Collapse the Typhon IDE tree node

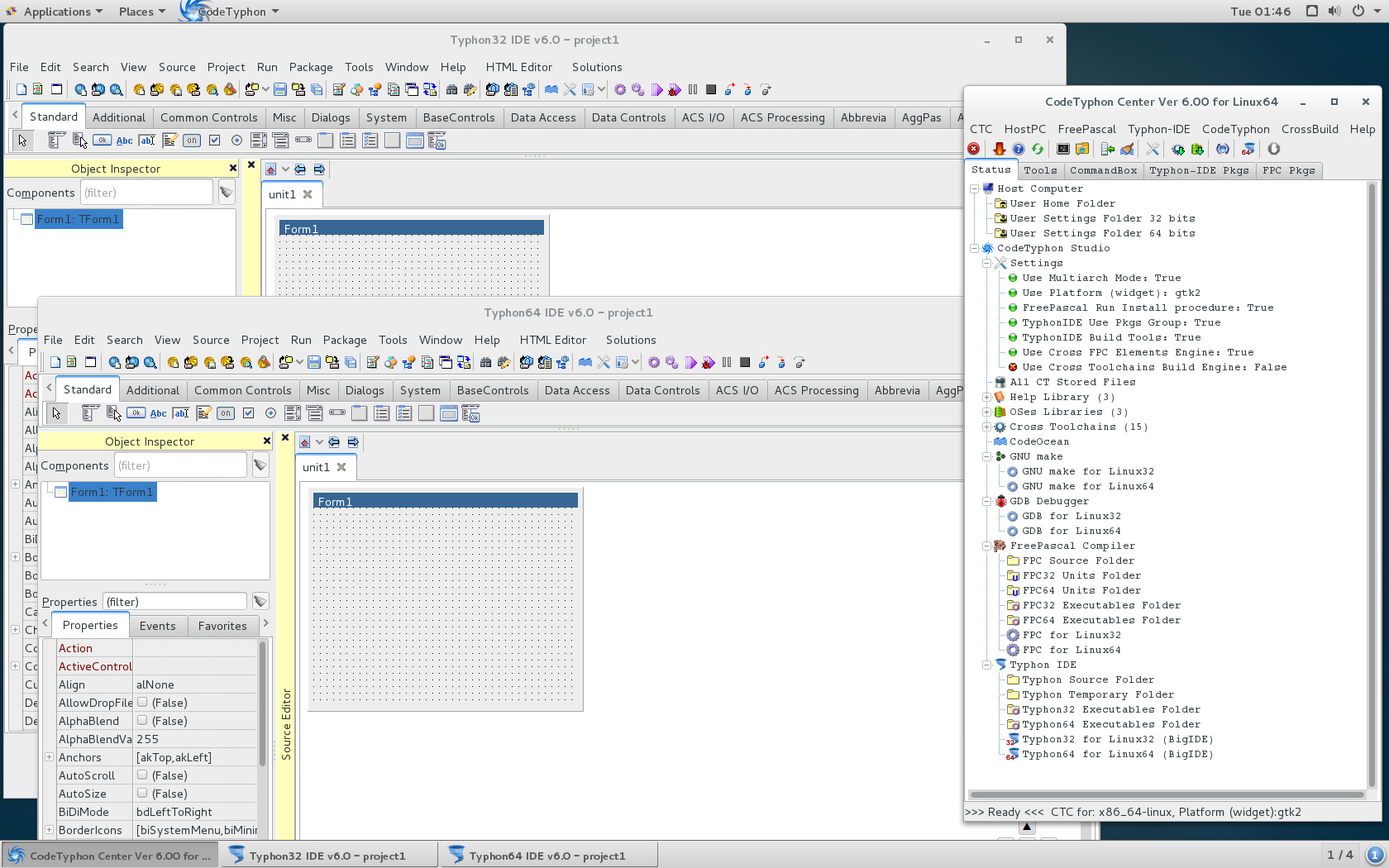[986, 665]
